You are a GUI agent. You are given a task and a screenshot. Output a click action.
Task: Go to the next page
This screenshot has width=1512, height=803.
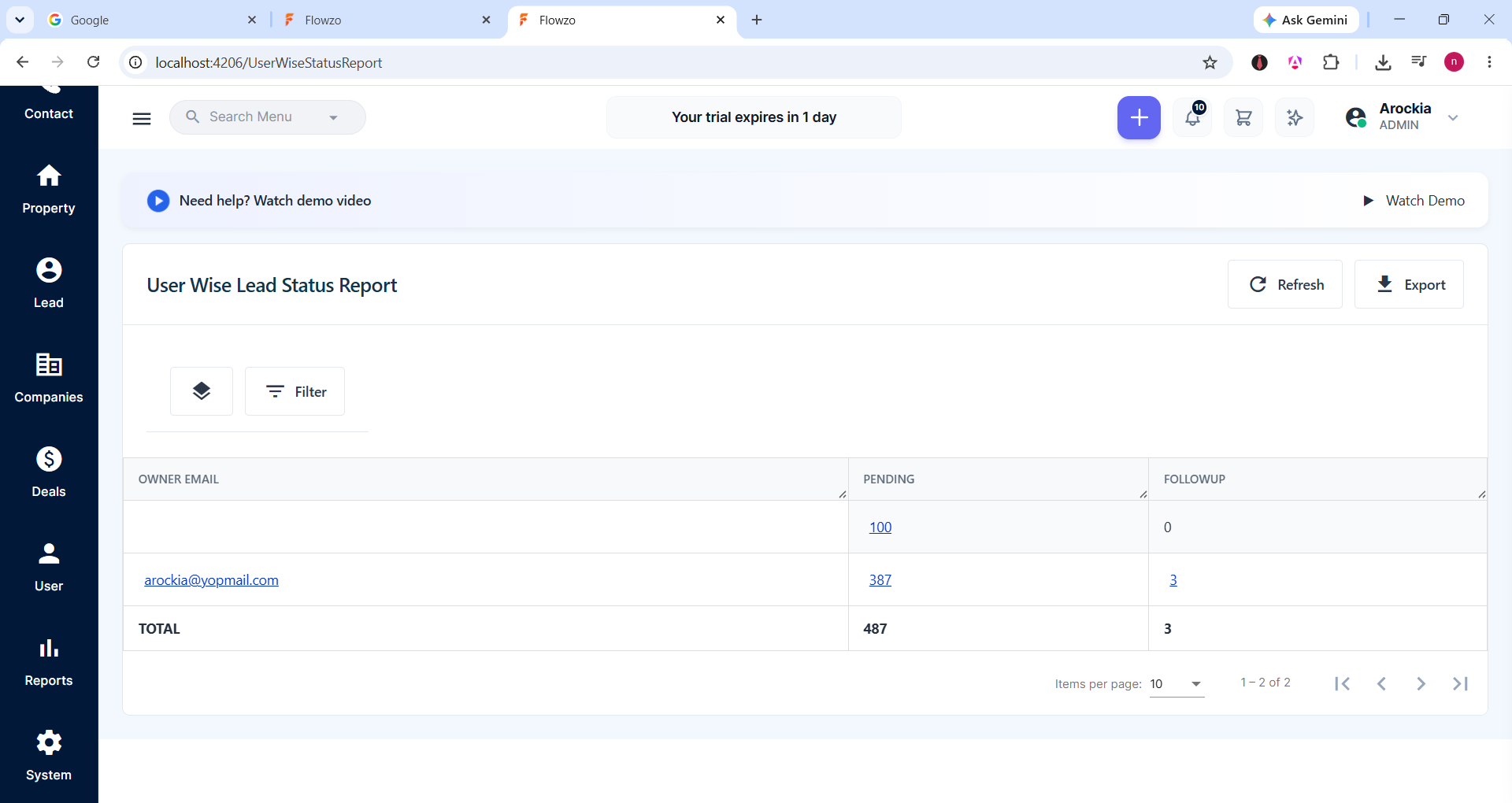coord(1421,684)
